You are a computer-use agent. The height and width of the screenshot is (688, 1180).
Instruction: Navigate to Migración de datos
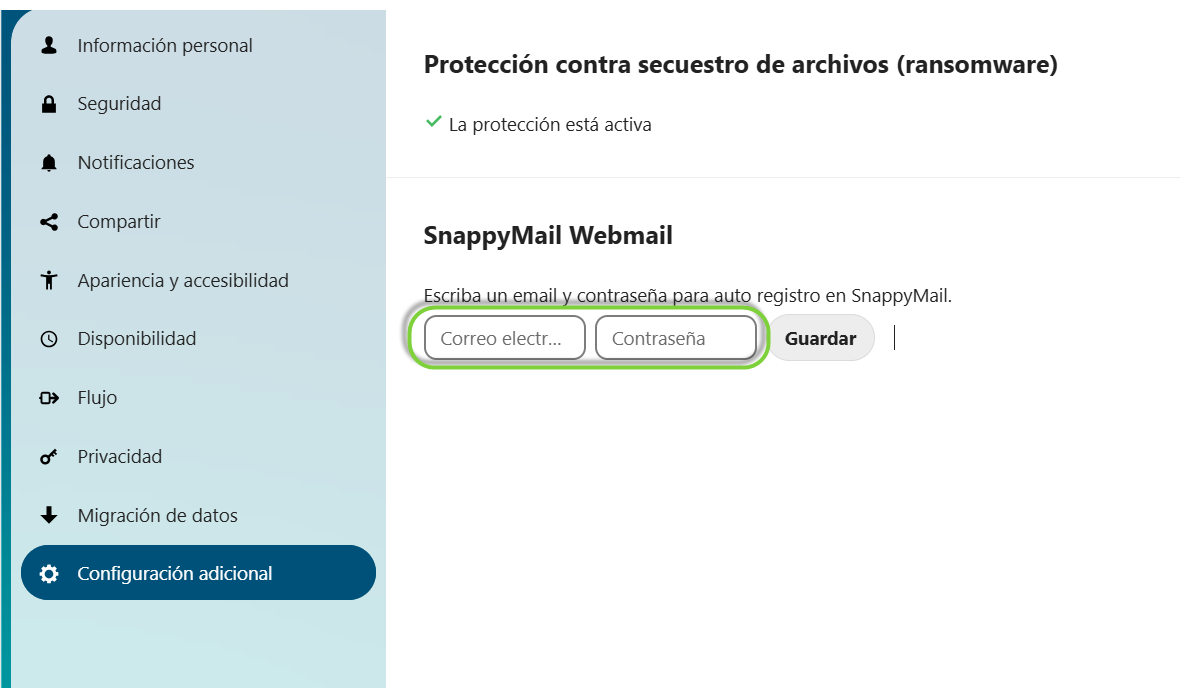158,516
